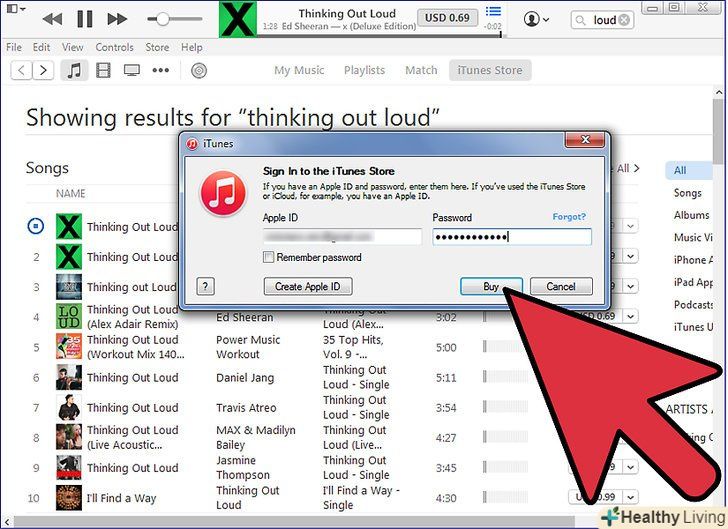Image resolution: width=728 pixels, height=529 pixels.
Task: Click the Apple ID input field
Action: [342, 237]
